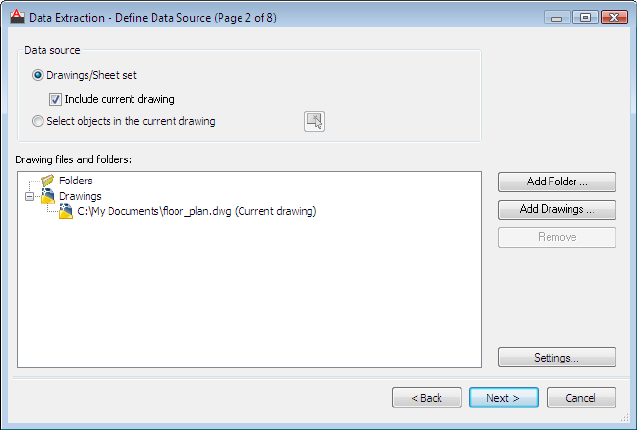The image size is (637, 430).
Task: Choose Select objects in the current drawing
Action: [38, 122]
